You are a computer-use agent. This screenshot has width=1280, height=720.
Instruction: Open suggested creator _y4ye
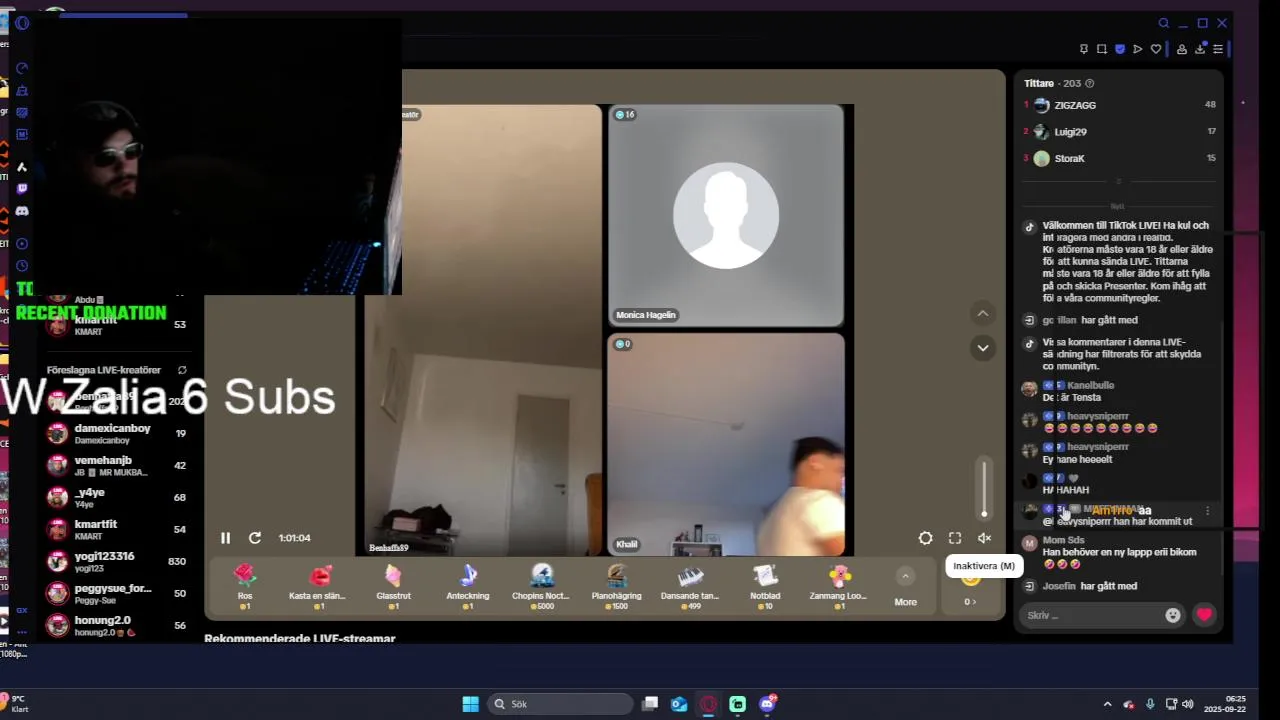click(116, 497)
